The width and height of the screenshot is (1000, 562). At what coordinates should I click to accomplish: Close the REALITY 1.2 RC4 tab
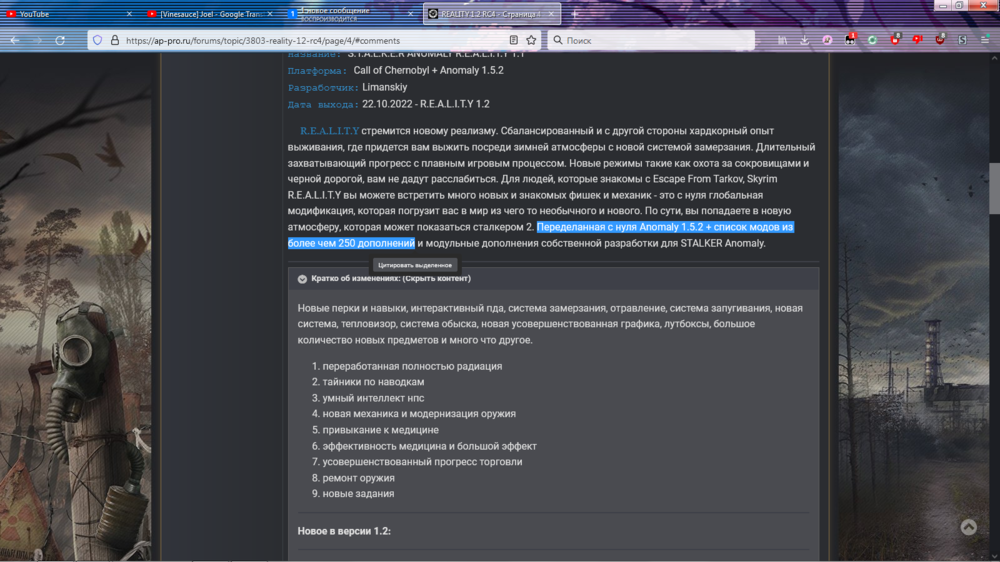[551, 13]
